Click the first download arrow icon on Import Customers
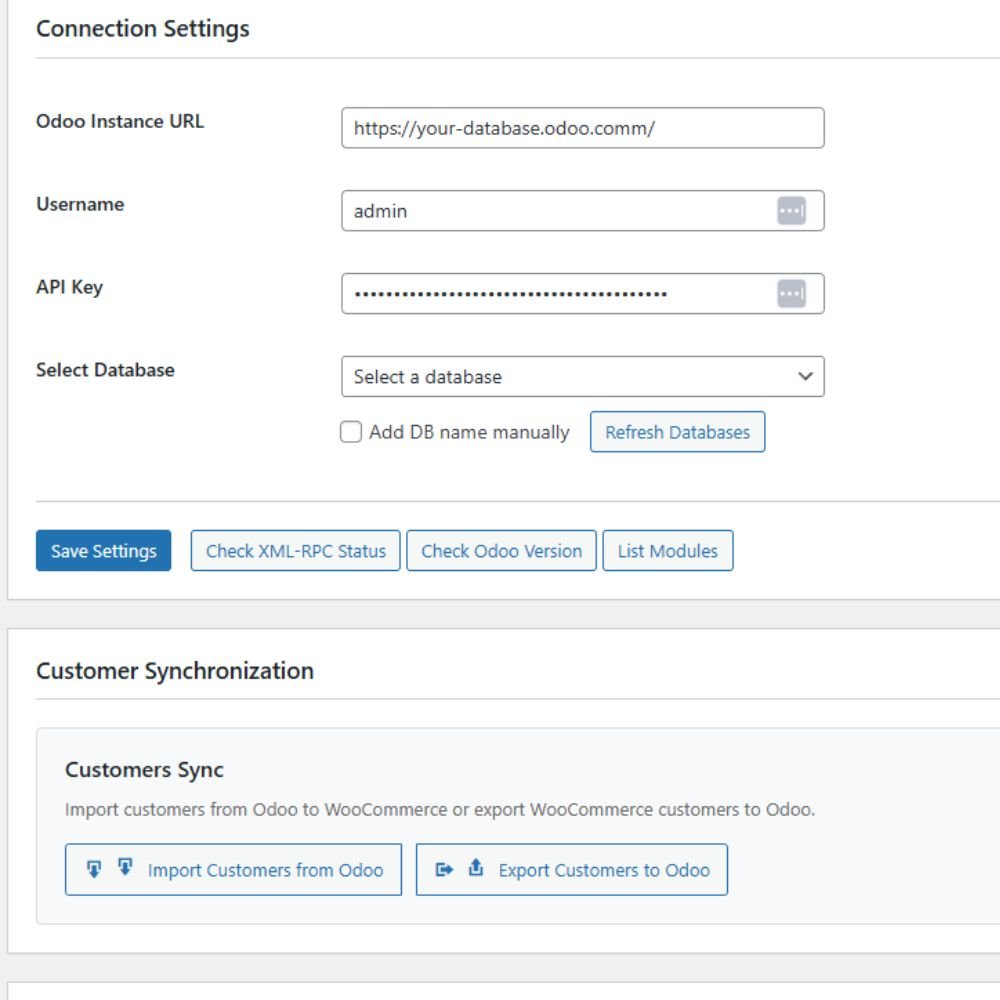 [94, 869]
